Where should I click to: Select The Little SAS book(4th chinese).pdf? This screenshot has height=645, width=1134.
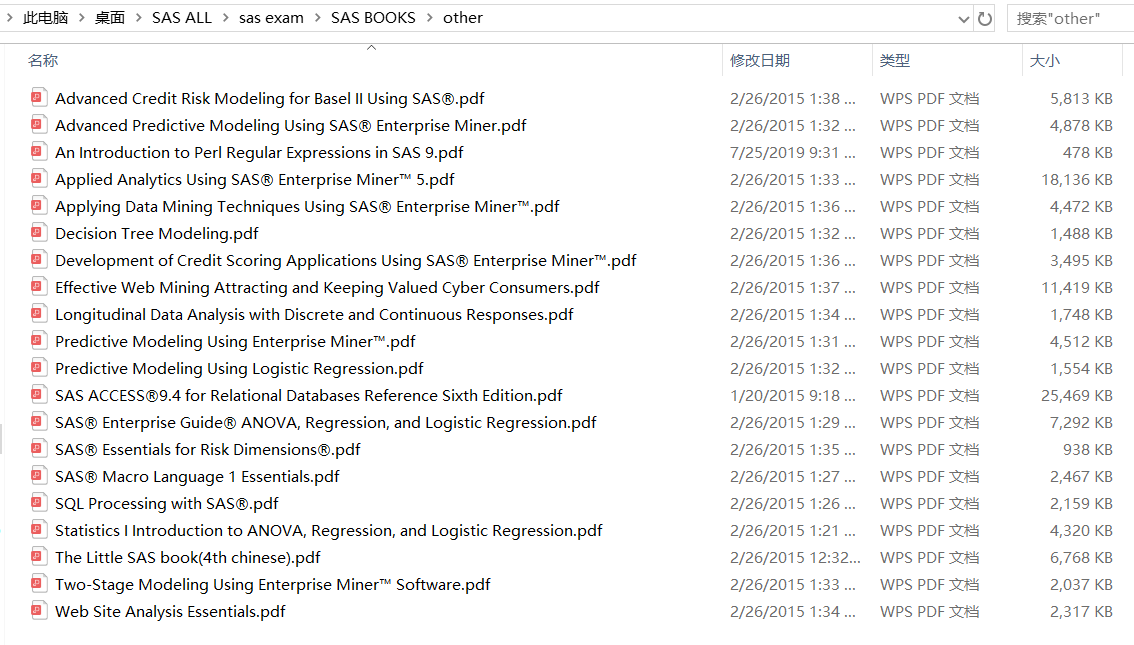click(x=188, y=558)
